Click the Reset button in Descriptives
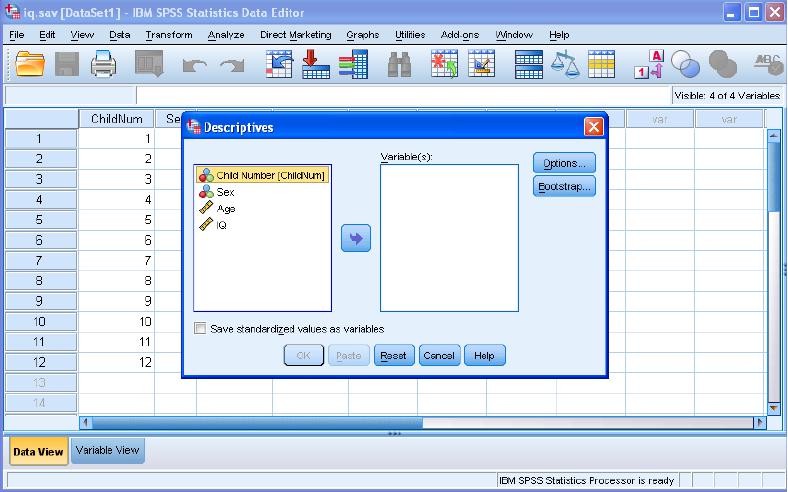This screenshot has height=492, width=788. coord(394,355)
